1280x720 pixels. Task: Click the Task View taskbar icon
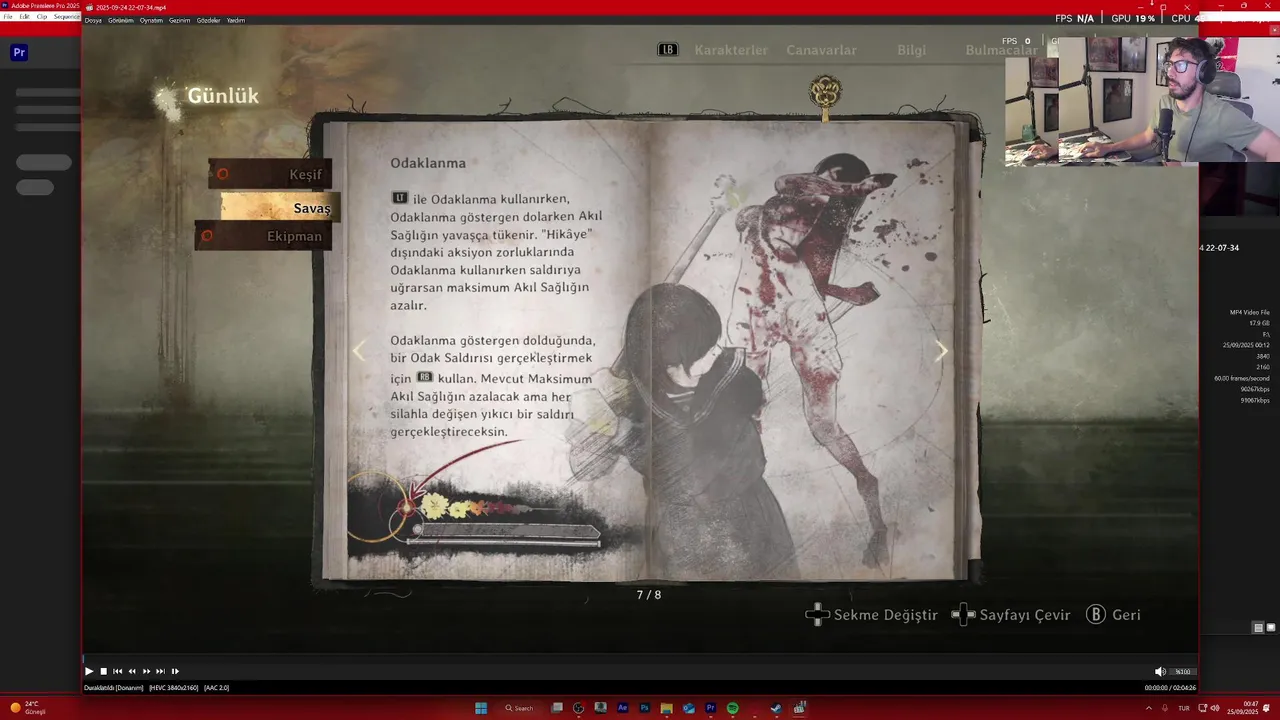[557, 708]
